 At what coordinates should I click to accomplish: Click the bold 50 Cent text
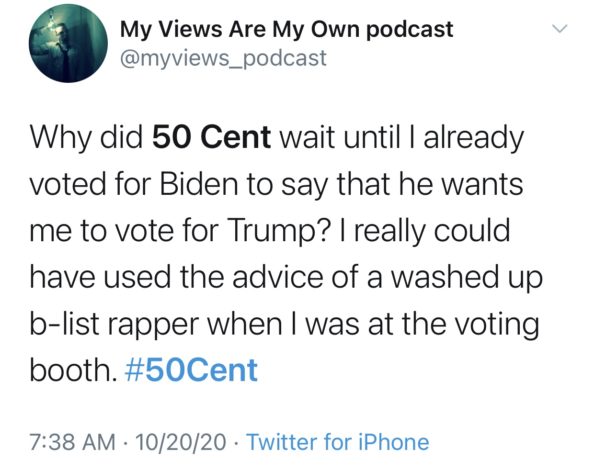[211, 137]
